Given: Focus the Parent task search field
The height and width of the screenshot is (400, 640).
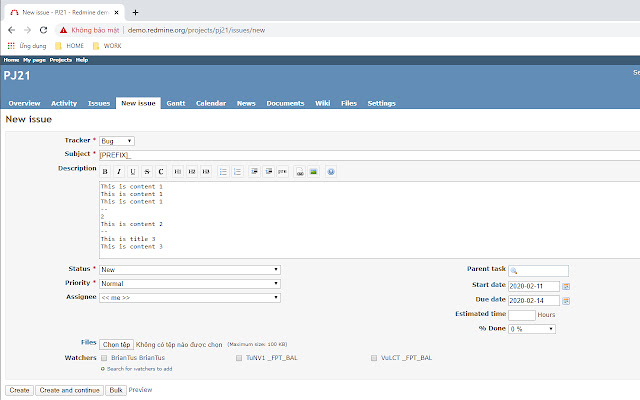Looking at the screenshot, I should (x=538, y=271).
